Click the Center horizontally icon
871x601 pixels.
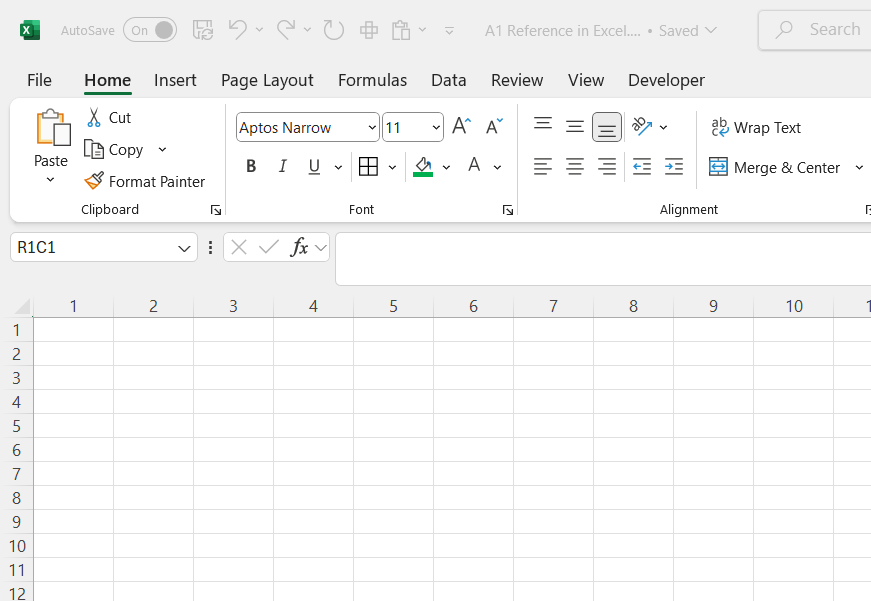(x=575, y=166)
